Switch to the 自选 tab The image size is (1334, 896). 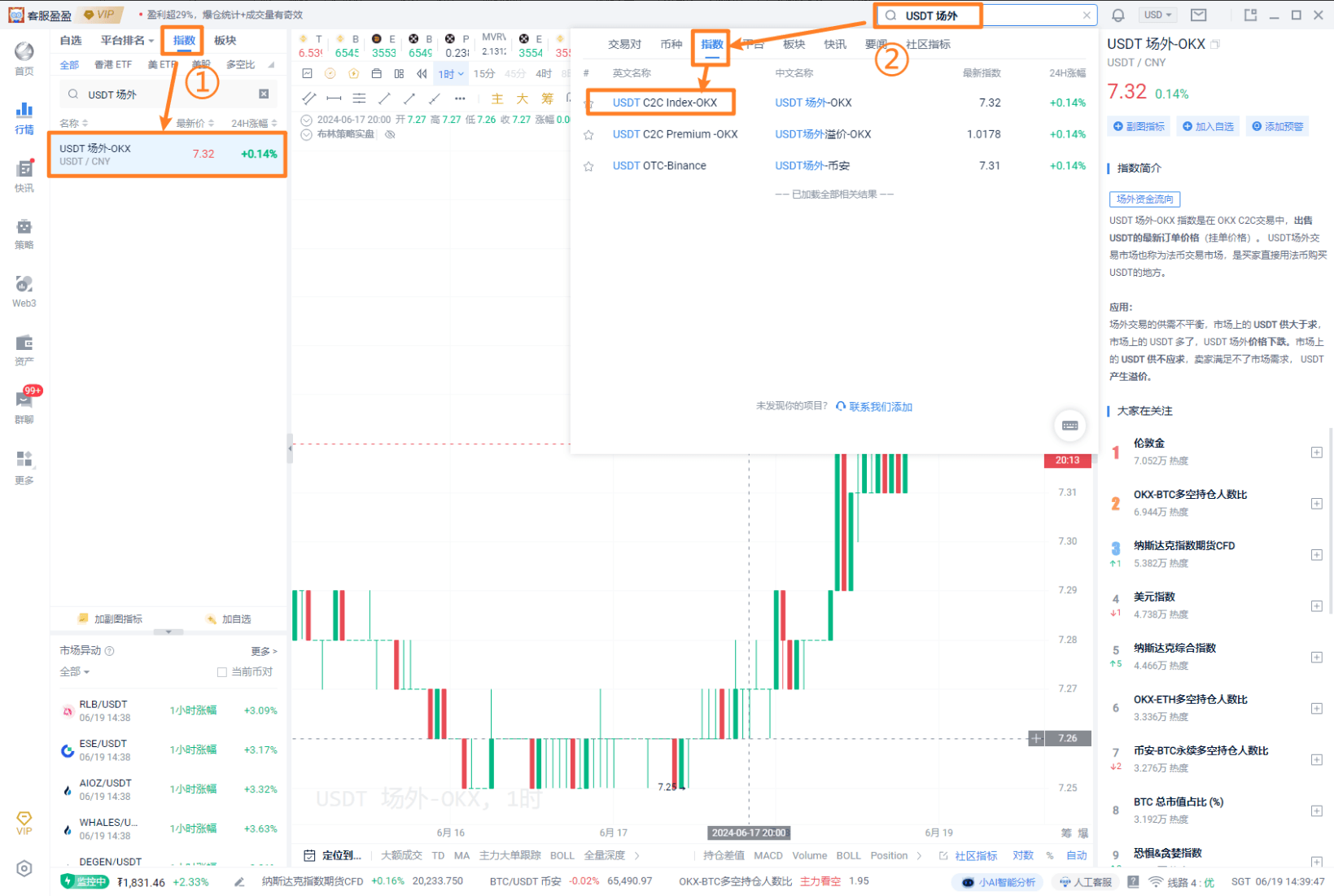[71, 41]
